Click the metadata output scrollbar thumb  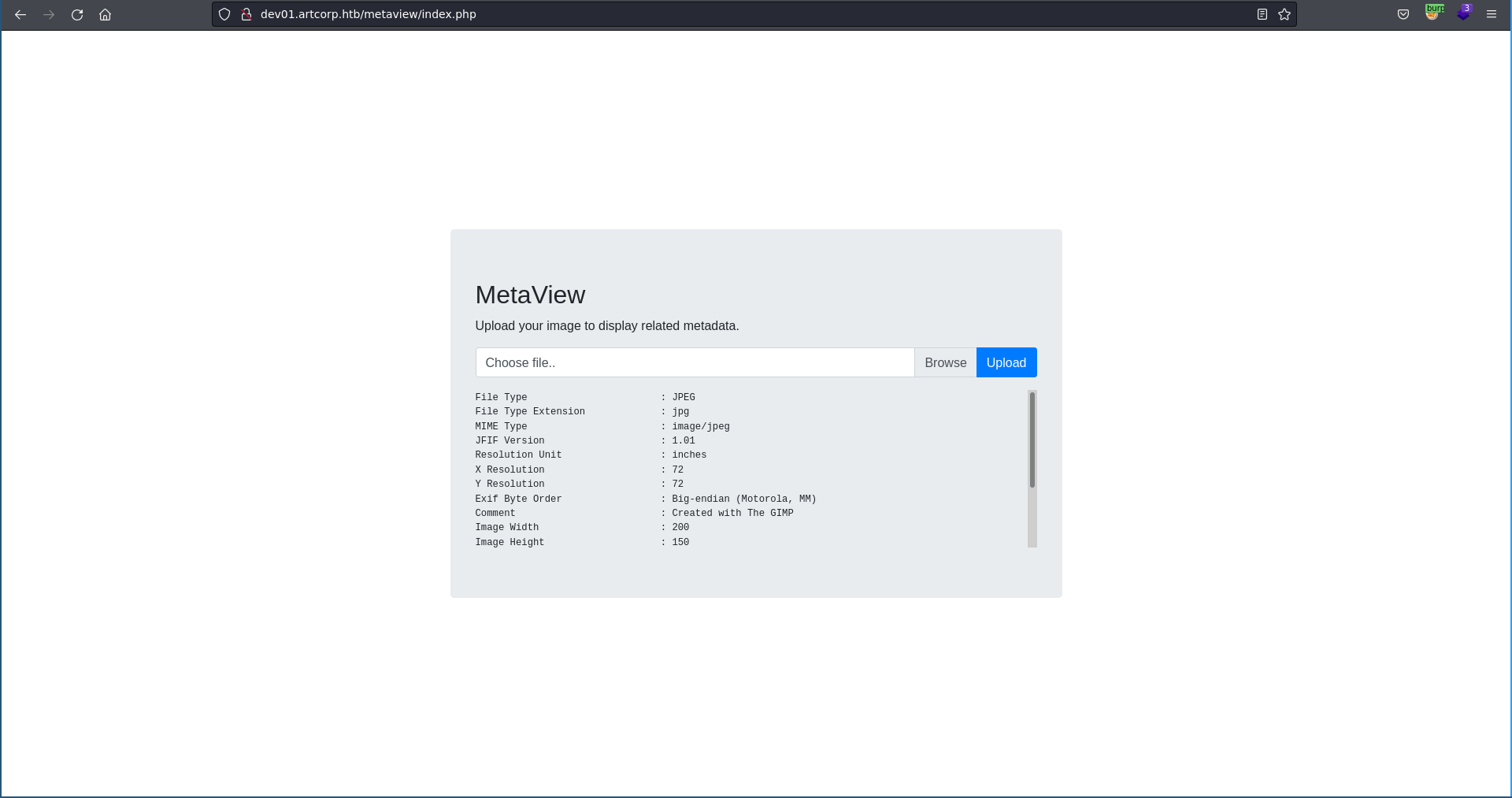[1032, 440]
